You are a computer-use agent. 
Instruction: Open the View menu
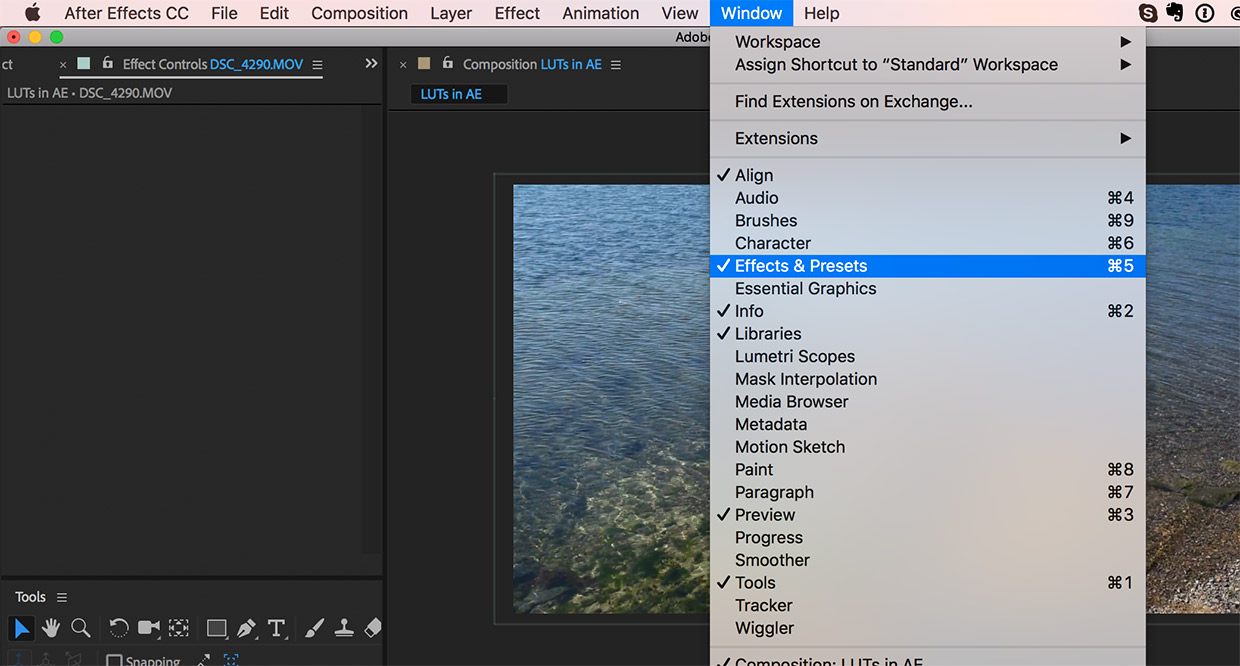(x=680, y=13)
